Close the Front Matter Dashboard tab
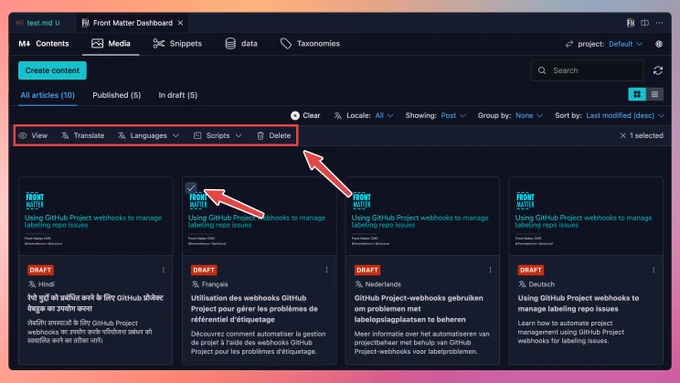This screenshot has width=680, height=383. click(x=180, y=23)
